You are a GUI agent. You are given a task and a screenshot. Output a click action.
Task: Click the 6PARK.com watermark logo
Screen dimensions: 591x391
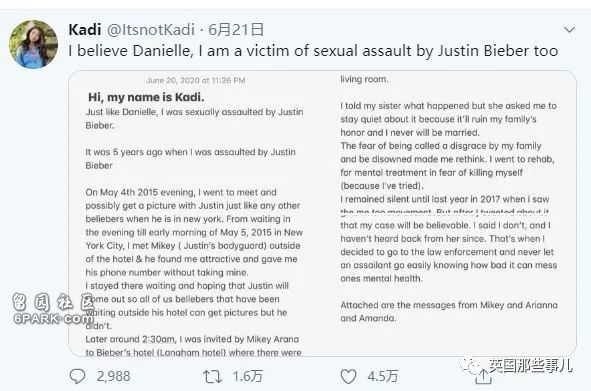pos(53,309)
